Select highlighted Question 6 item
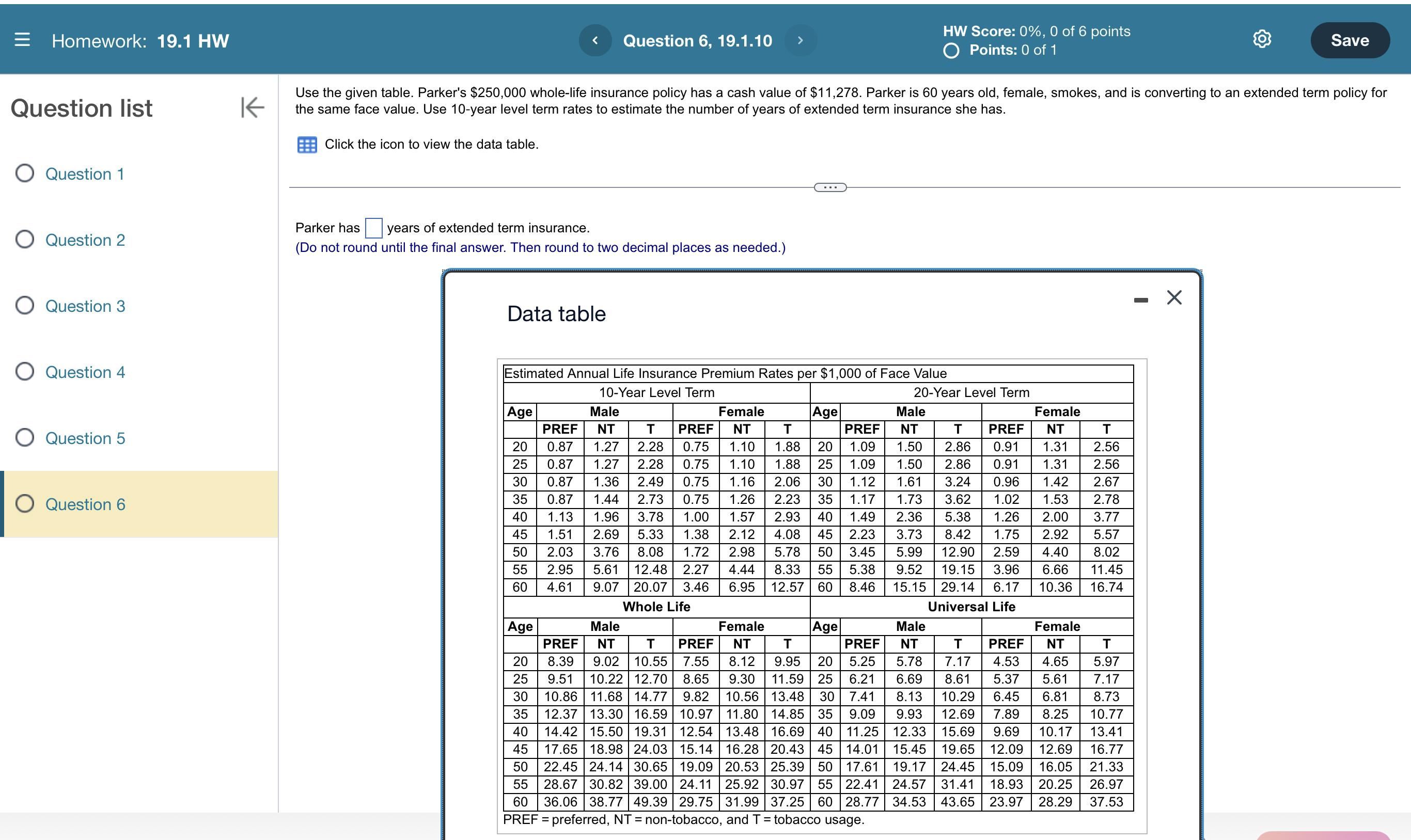 click(85, 504)
